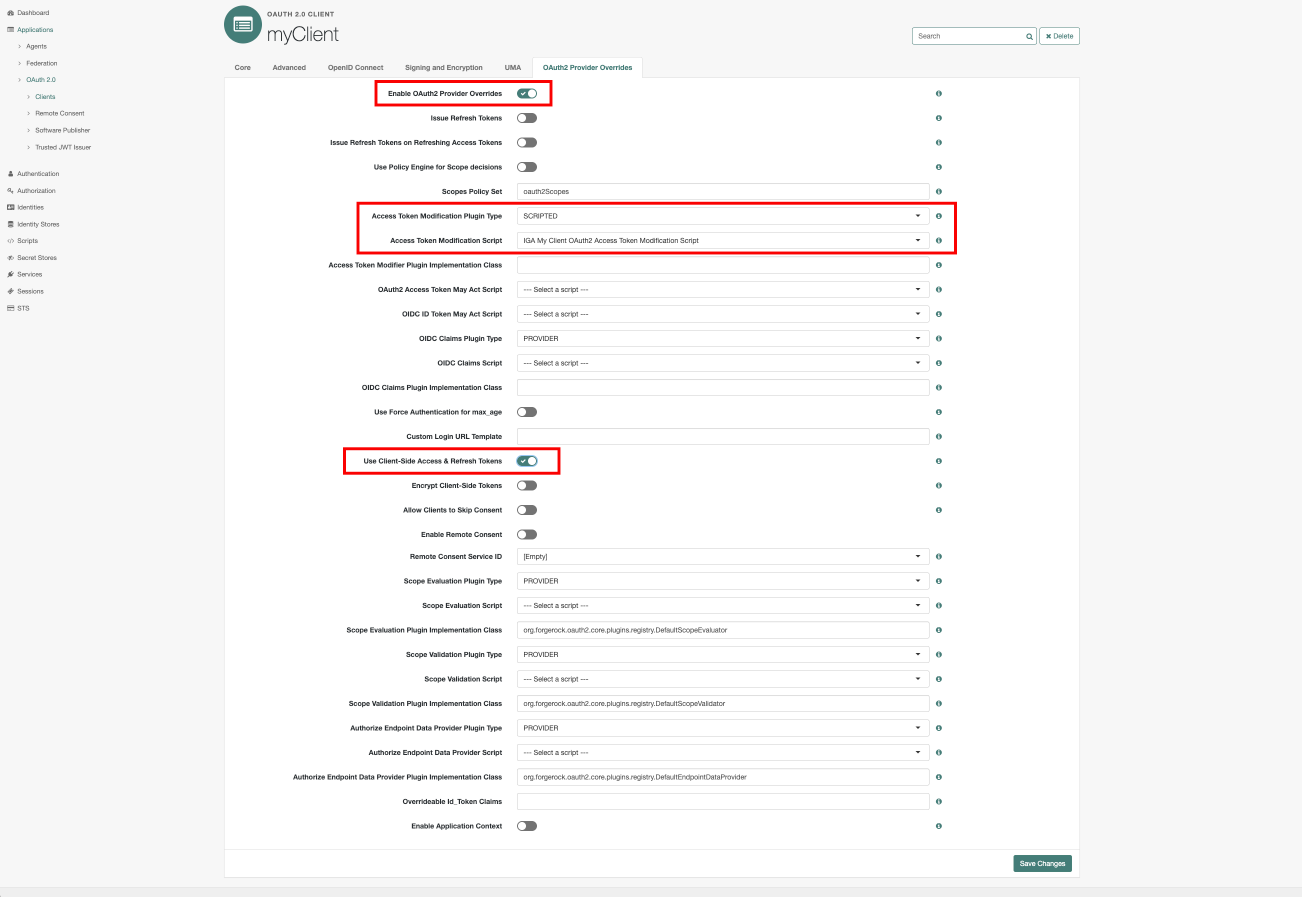This screenshot has width=1302, height=897.
Task: Delete the myClient OAuth client
Action: tap(1059, 35)
